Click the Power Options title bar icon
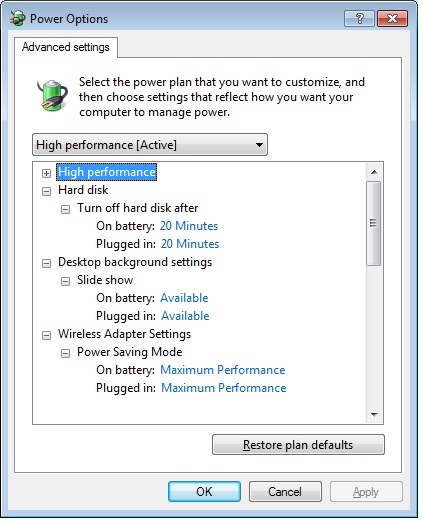 pyautogui.click(x=17, y=19)
